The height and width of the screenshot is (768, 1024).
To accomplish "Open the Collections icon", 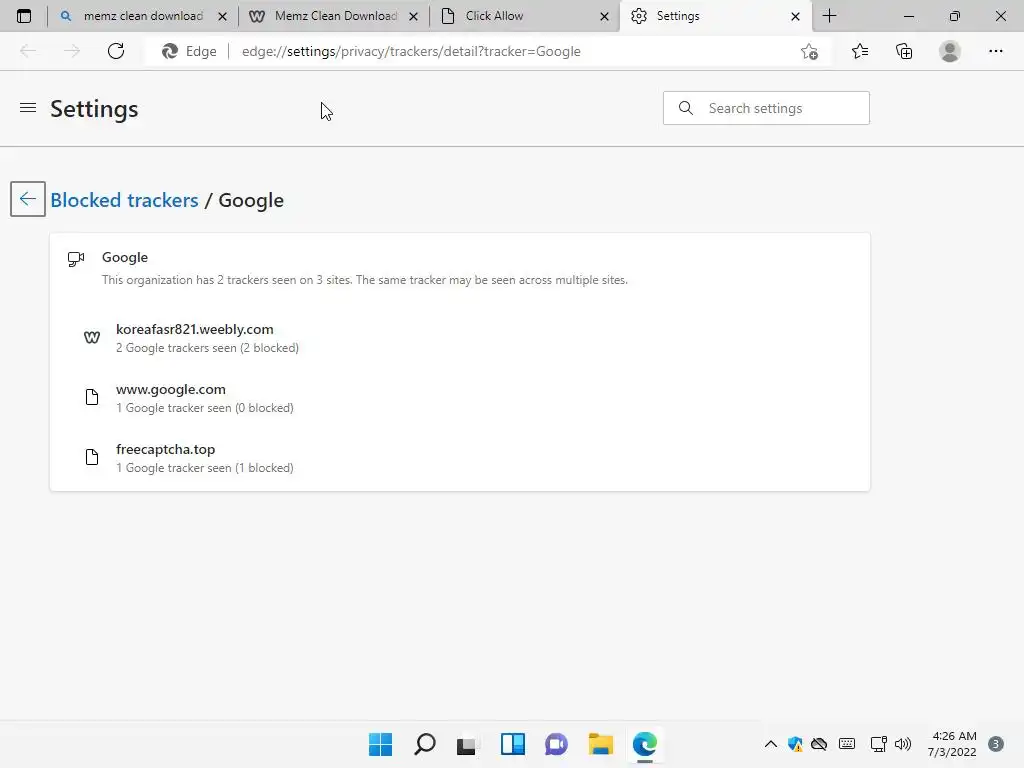I will pyautogui.click(x=904, y=51).
